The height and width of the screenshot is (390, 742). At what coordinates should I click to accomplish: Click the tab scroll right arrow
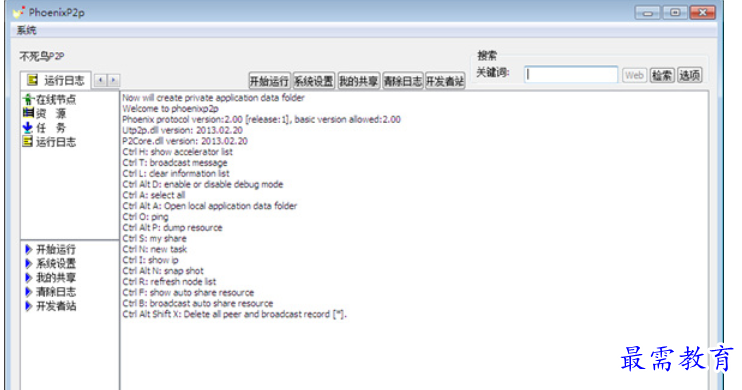click(114, 80)
